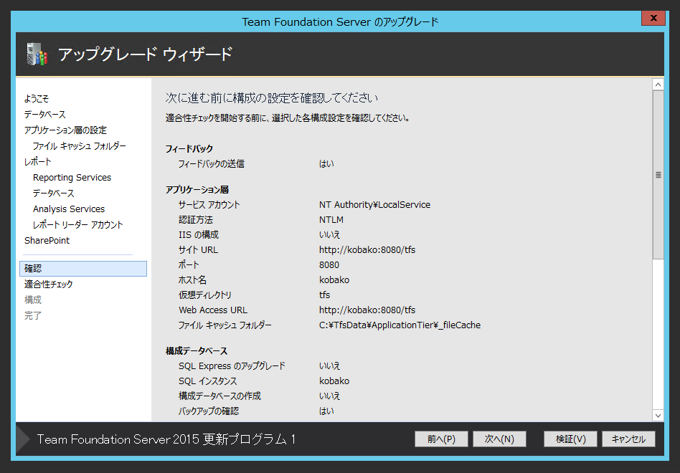Select Reporting Services step
Screen dimensions: 680x473
tap(72, 177)
